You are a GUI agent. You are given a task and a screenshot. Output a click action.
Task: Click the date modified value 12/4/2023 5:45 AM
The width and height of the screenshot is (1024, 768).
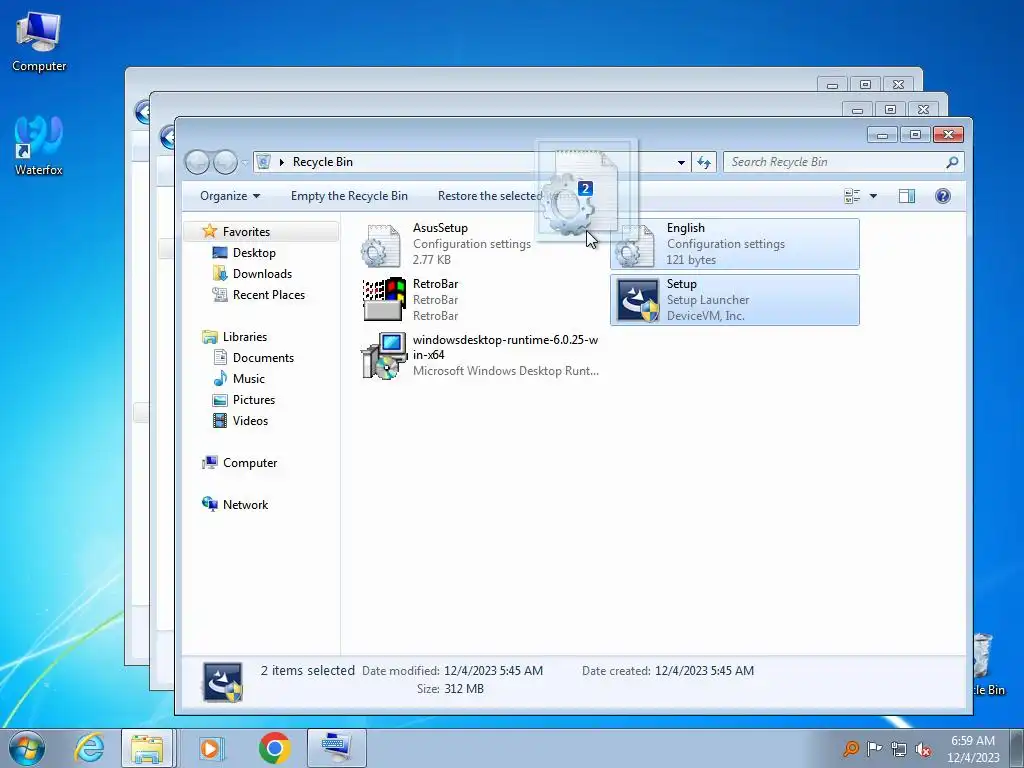tap(493, 671)
